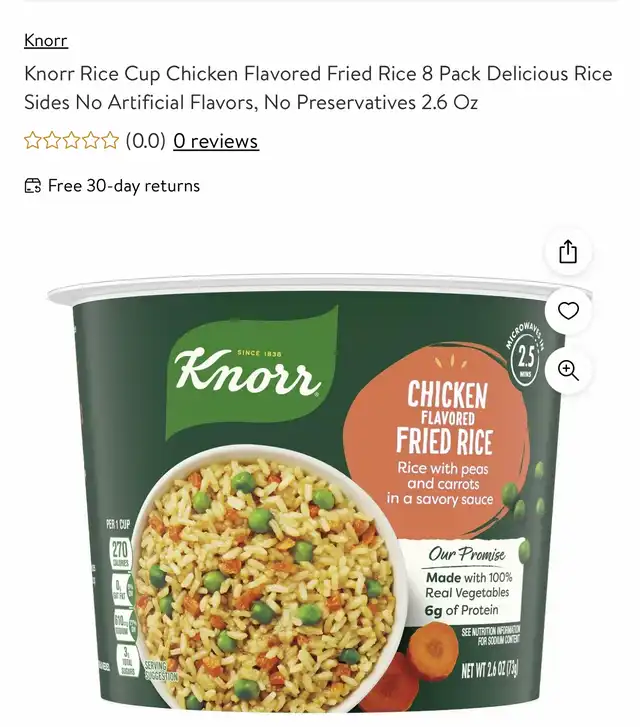Click the Chicken Flavored Fried Rice label

pyautogui.click(x=445, y=417)
